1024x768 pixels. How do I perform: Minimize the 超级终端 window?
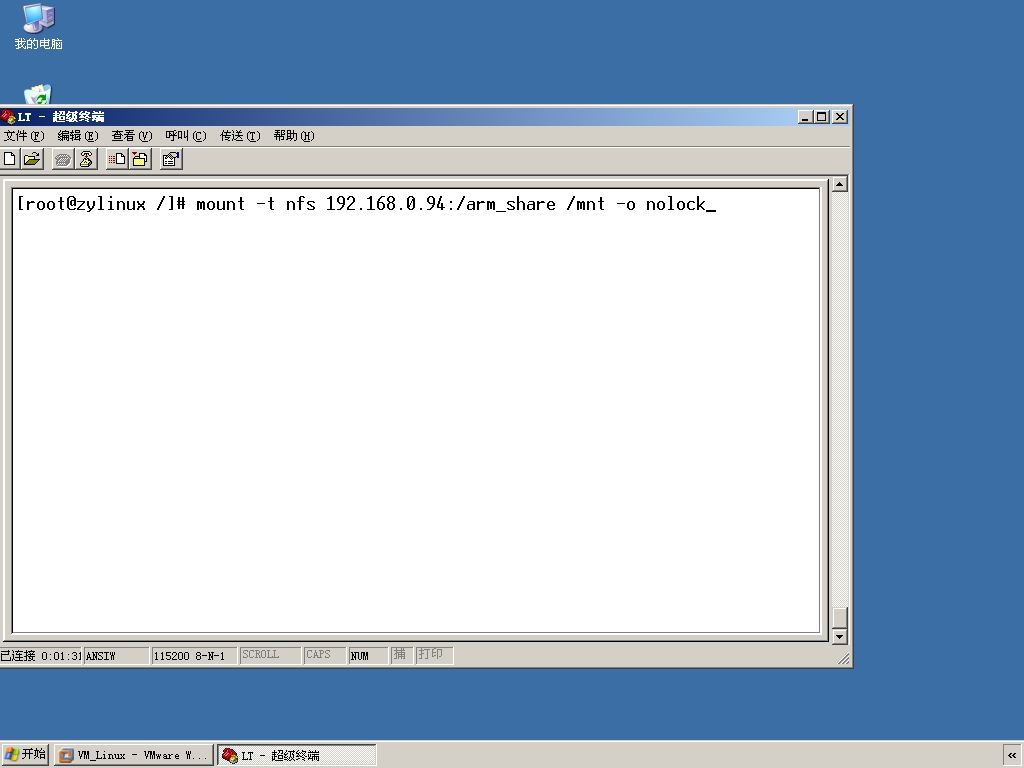805,117
